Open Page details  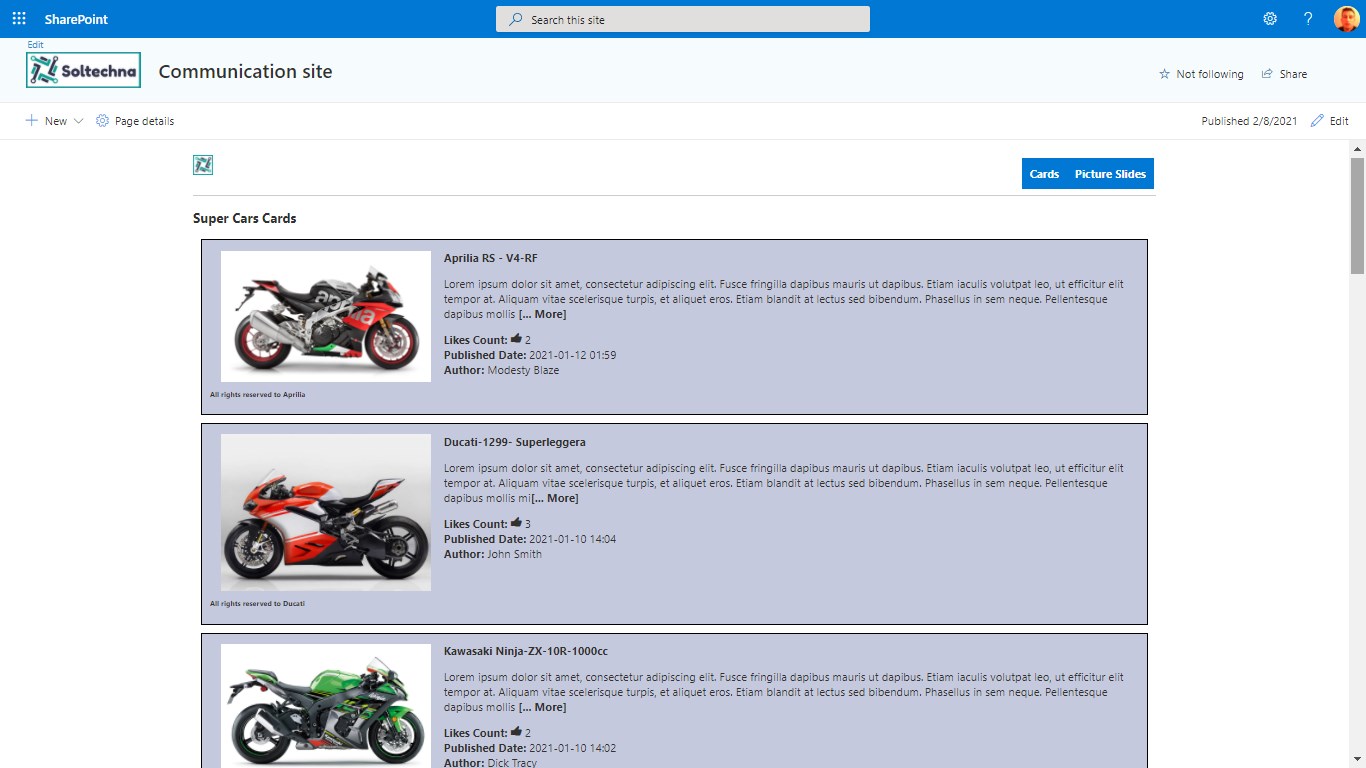135,121
